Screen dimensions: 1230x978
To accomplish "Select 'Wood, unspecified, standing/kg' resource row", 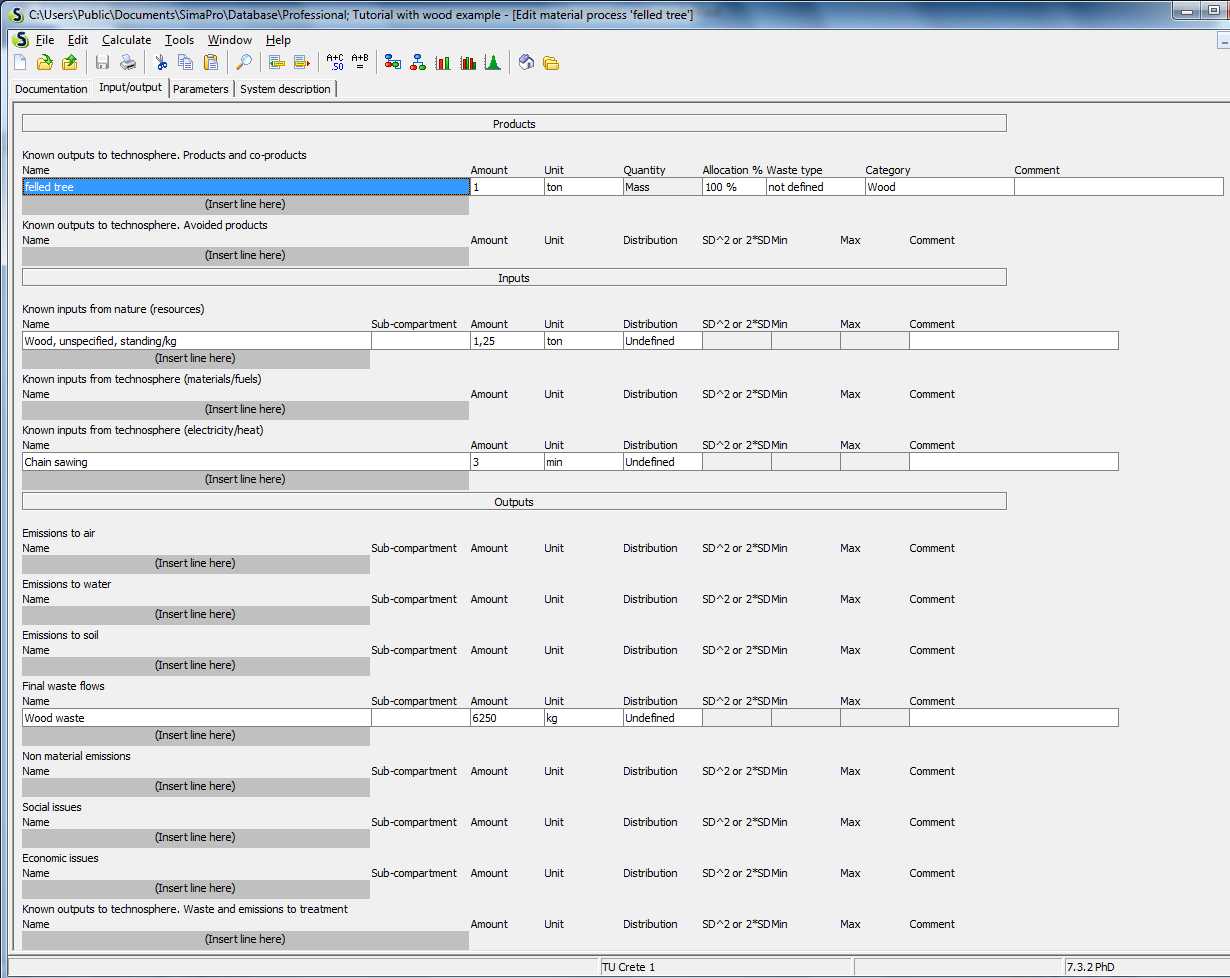I will 196,341.
